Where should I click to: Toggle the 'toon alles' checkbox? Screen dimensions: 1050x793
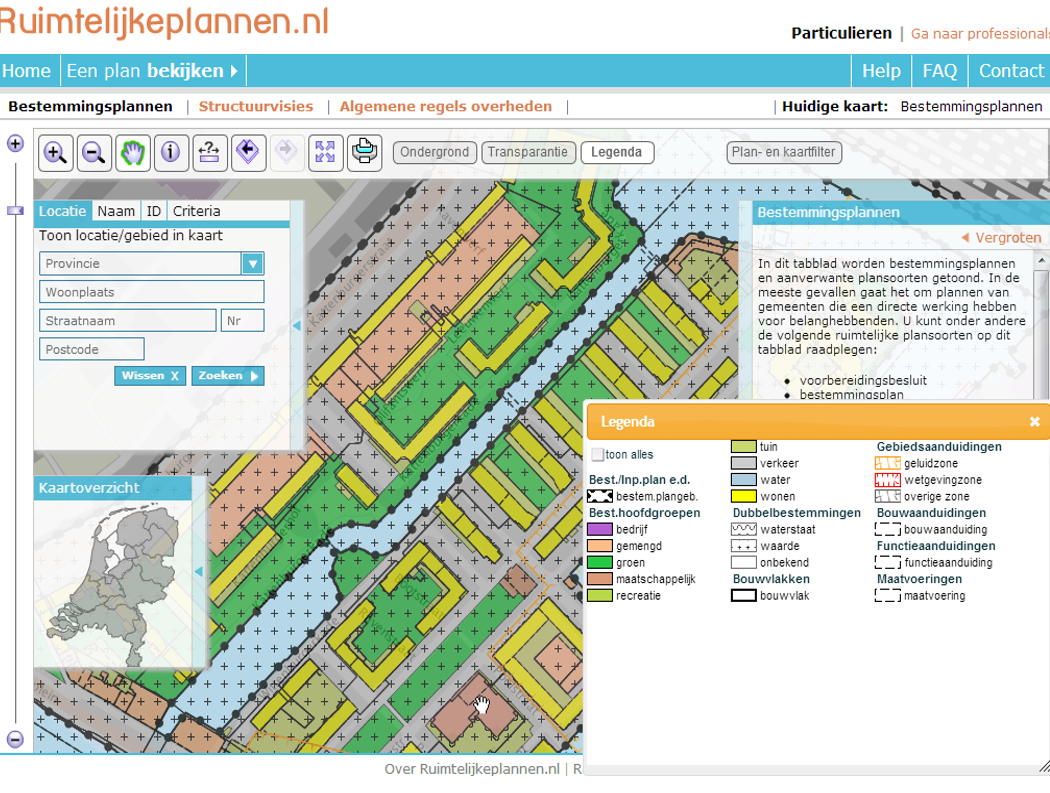pos(598,455)
